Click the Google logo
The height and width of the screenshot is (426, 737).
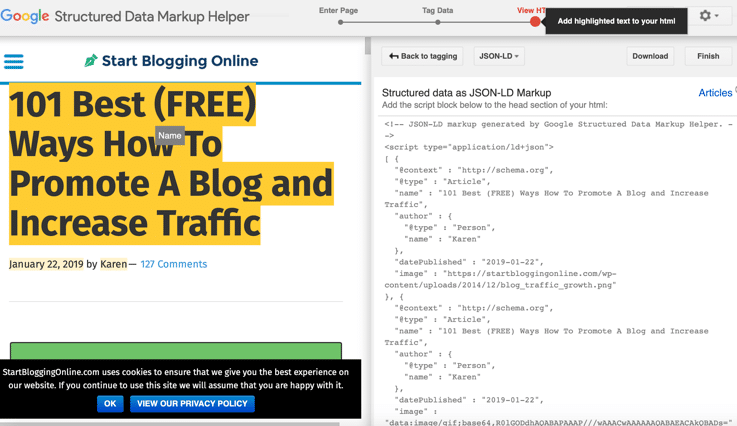[x=25, y=16]
